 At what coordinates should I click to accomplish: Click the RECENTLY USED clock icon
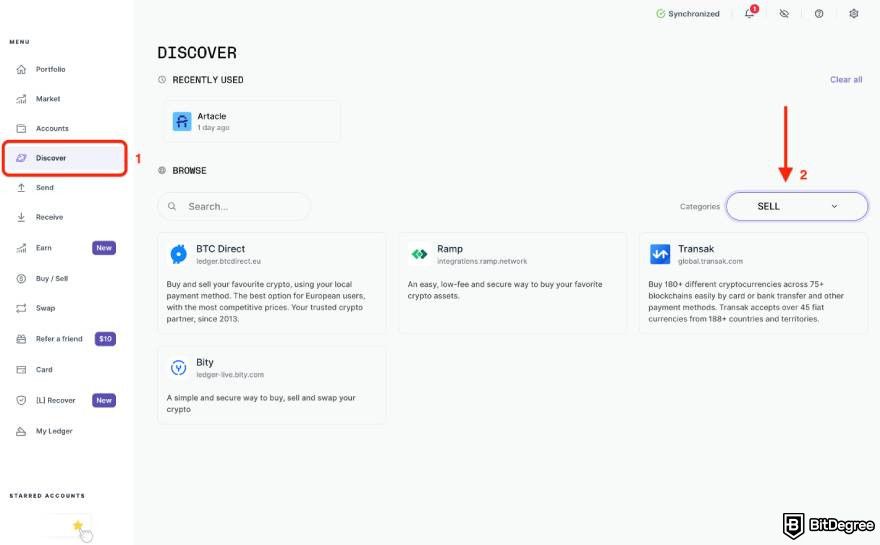point(162,80)
